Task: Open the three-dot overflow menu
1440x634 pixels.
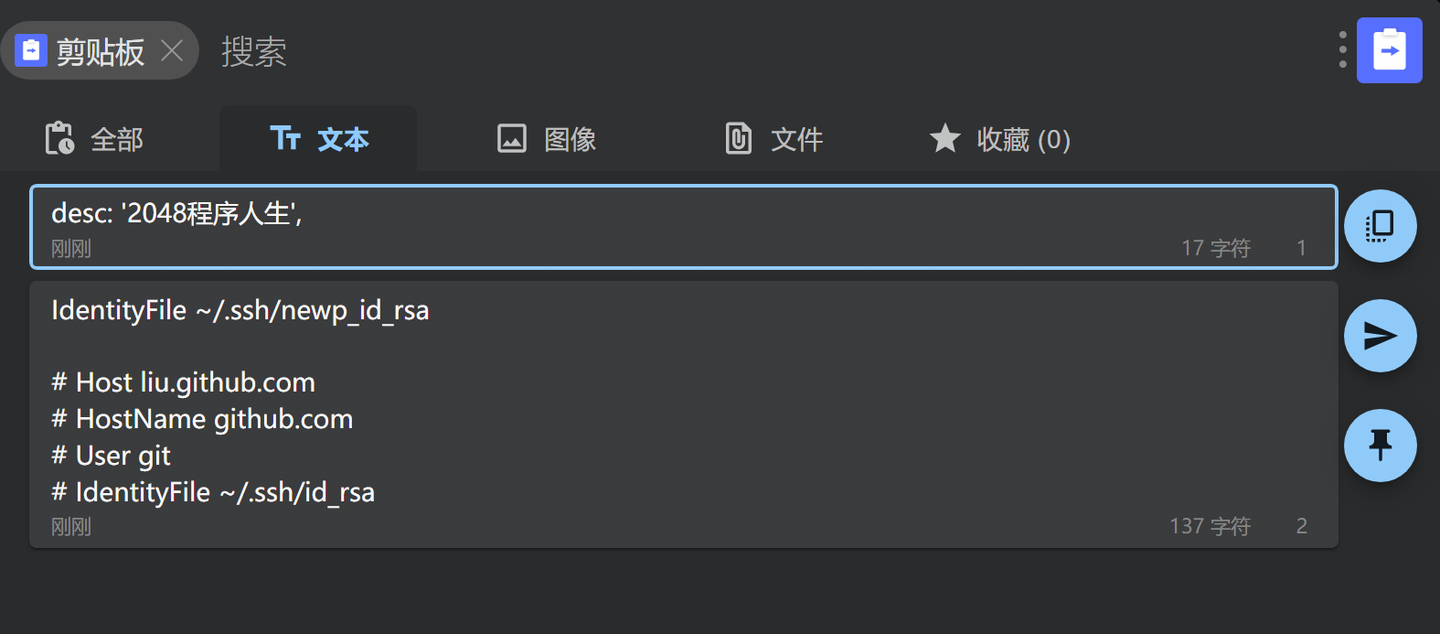Action: pos(1341,47)
